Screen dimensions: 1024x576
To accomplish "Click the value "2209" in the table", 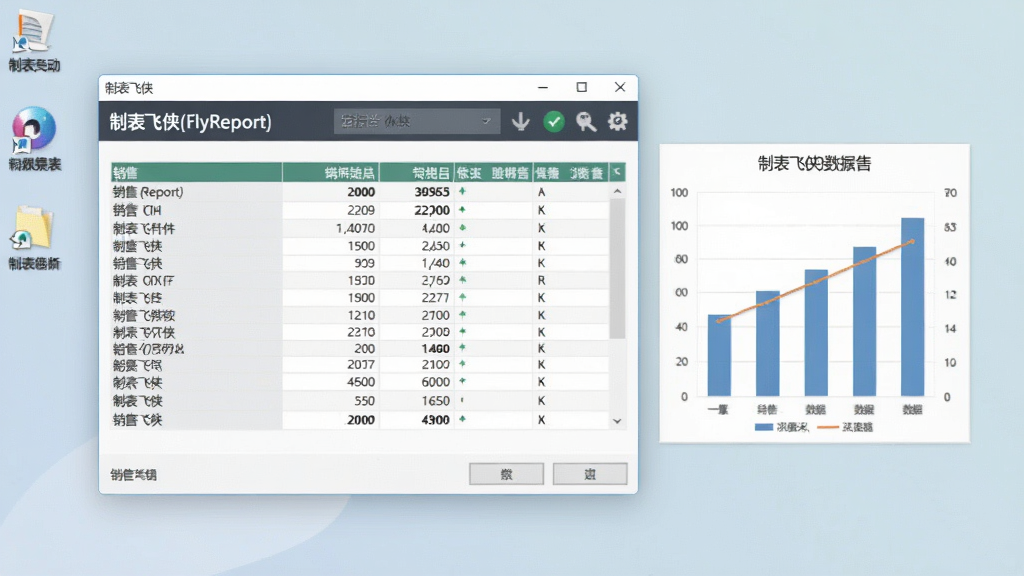I will coord(360,210).
